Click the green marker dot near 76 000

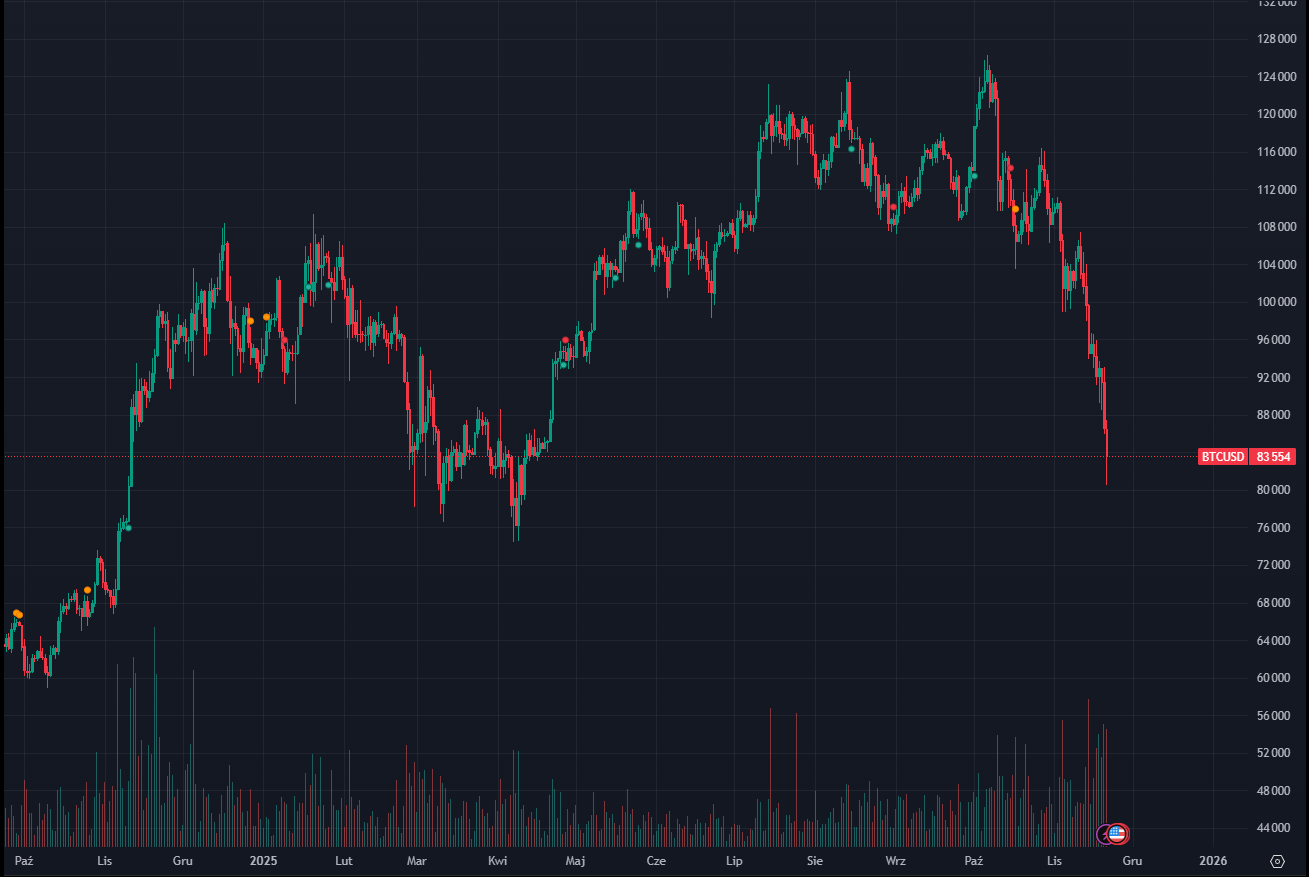[128, 528]
